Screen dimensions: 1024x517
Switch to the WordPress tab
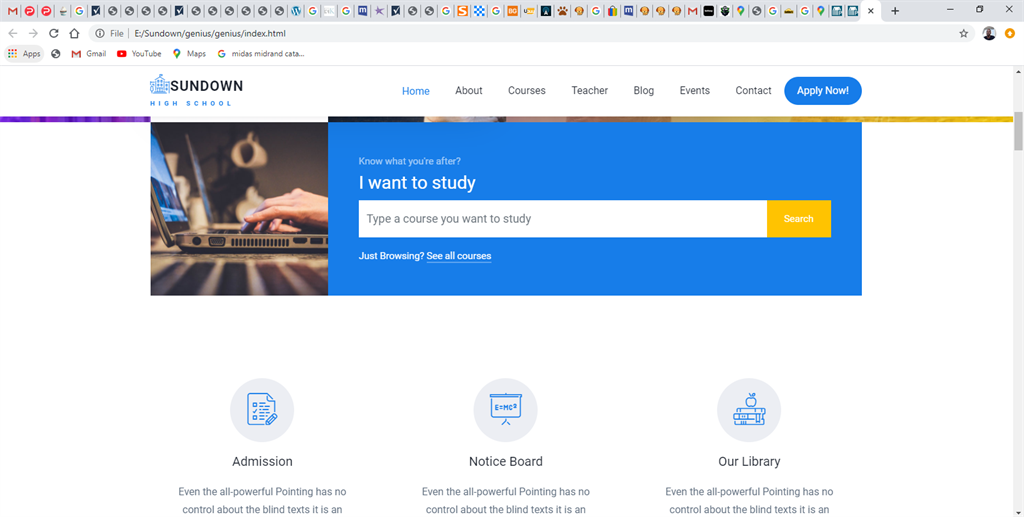(296, 10)
